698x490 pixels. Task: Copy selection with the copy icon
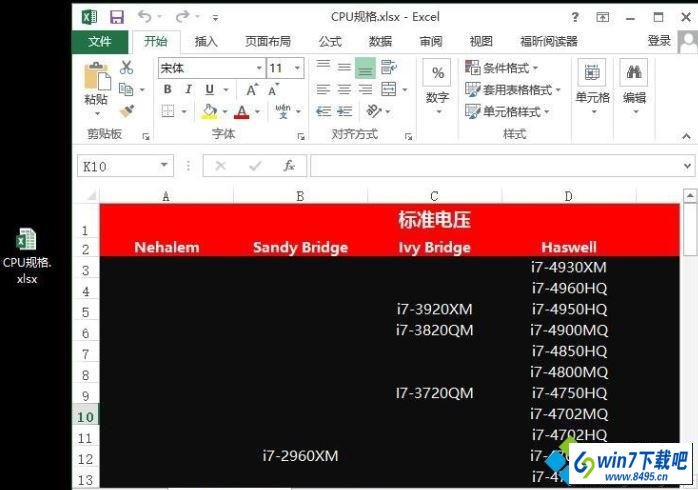pos(126,89)
